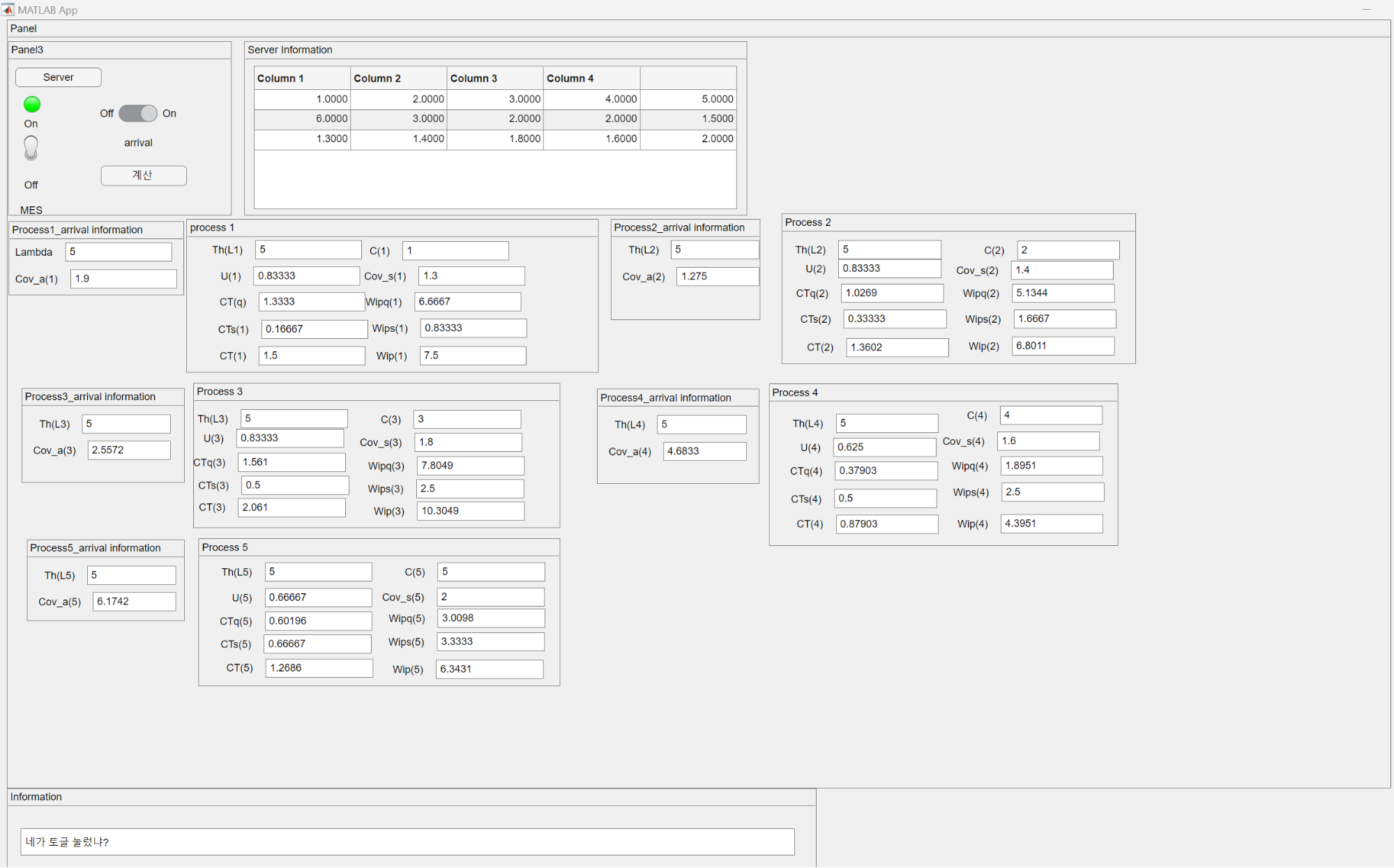The height and width of the screenshot is (868, 1394).
Task: Click the CTq(3) input field
Action: click(x=292, y=463)
